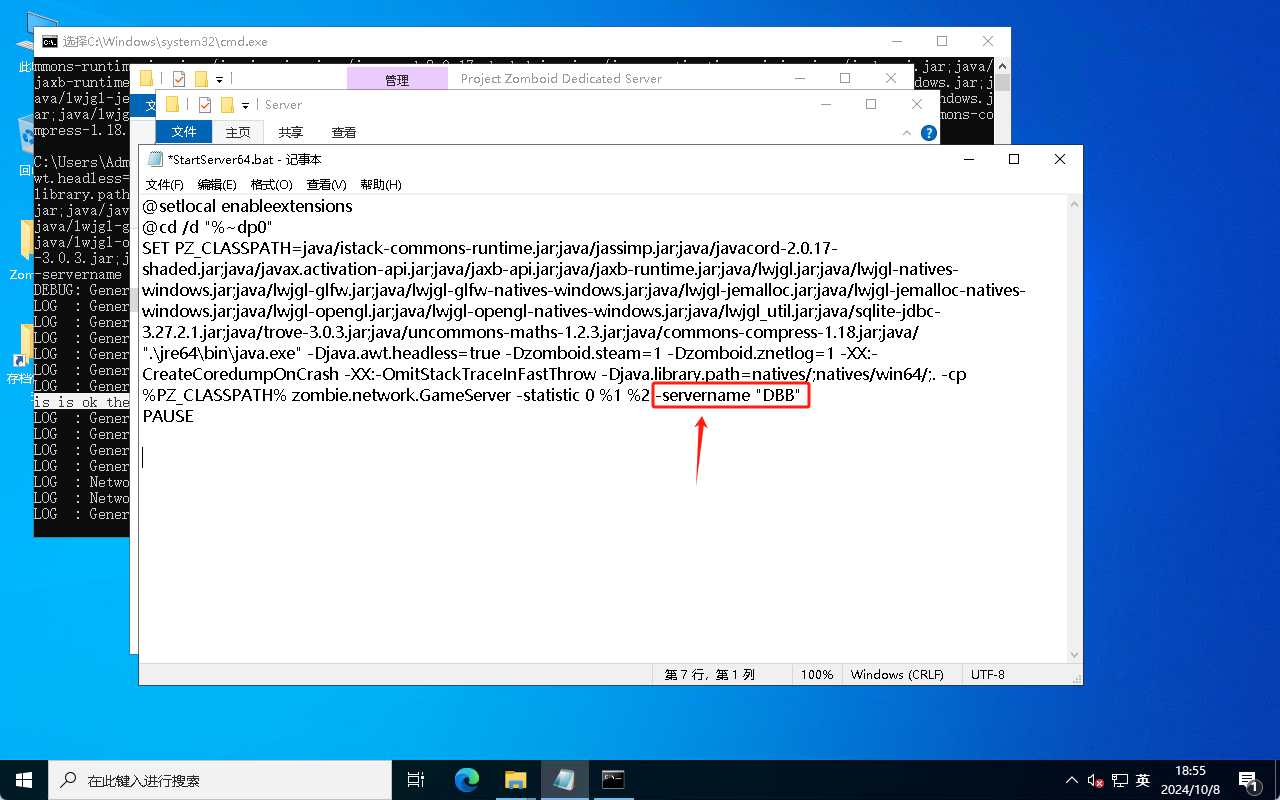Click the taskbar search box
The height and width of the screenshot is (800, 1280).
coord(220,780)
